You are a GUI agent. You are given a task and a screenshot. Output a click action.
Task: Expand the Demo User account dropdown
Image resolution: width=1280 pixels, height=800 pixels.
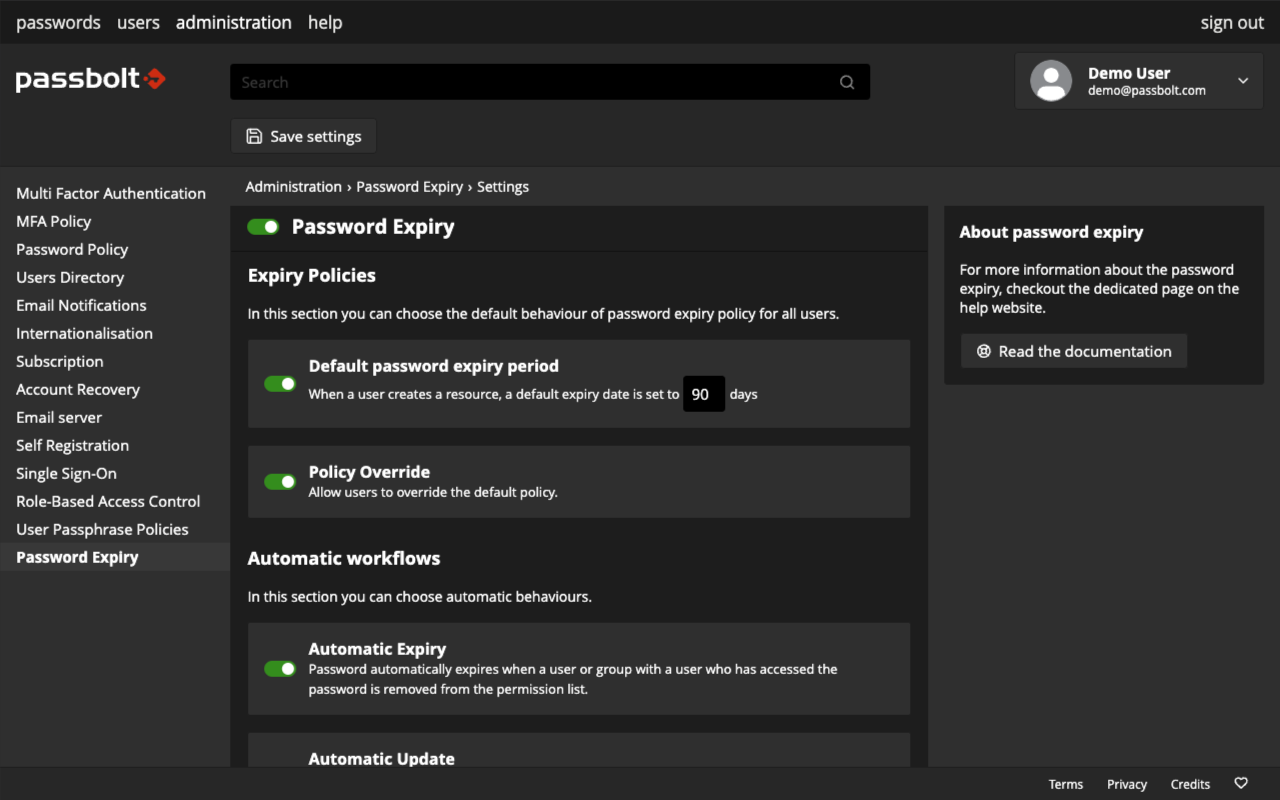pyautogui.click(x=1243, y=80)
